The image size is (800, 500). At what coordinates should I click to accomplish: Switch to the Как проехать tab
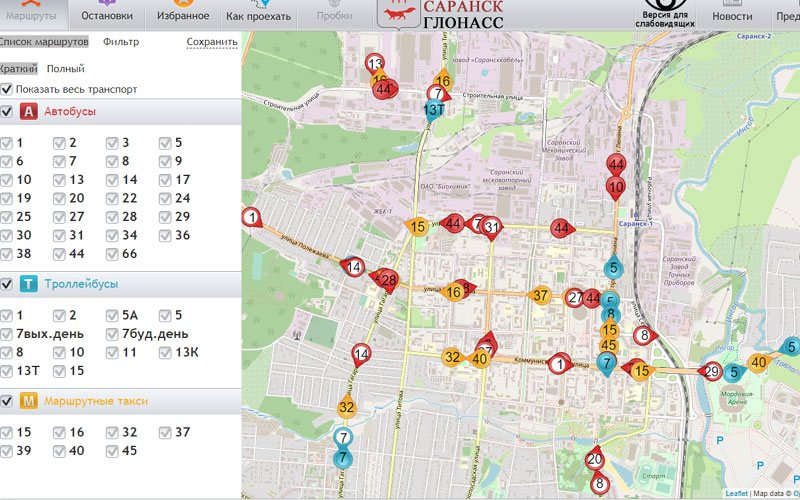click(258, 16)
